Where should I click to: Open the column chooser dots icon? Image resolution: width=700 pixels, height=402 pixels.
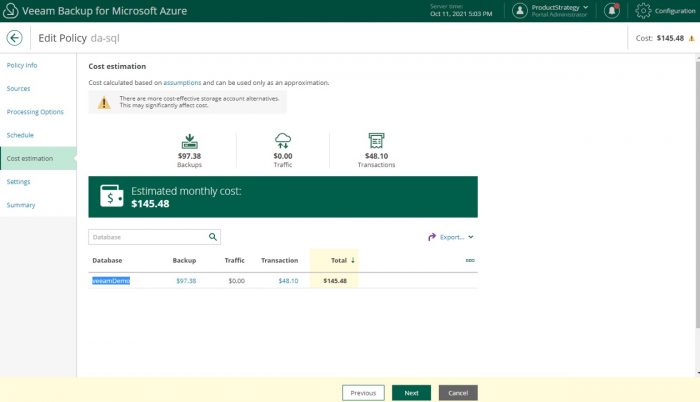pyautogui.click(x=470, y=260)
